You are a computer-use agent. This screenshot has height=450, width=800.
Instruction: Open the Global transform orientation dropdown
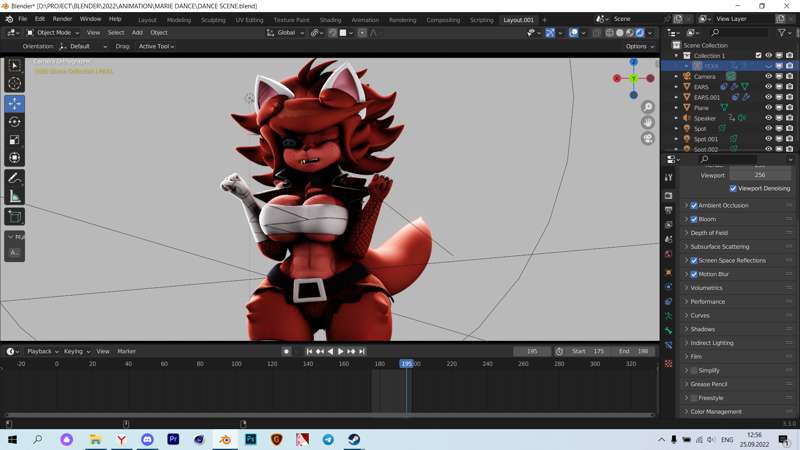coord(285,33)
